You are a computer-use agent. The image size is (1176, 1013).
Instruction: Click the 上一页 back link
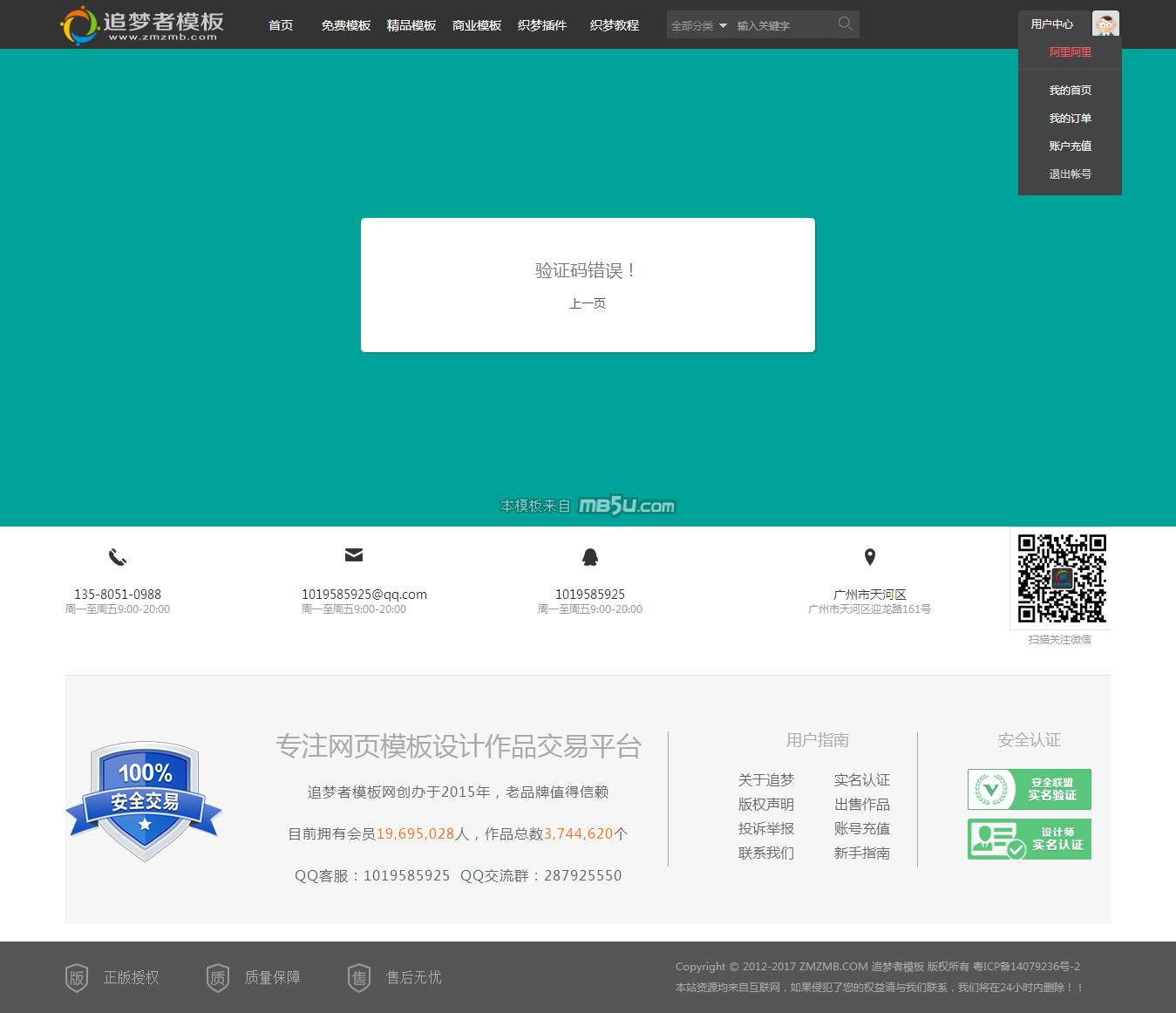tap(588, 303)
